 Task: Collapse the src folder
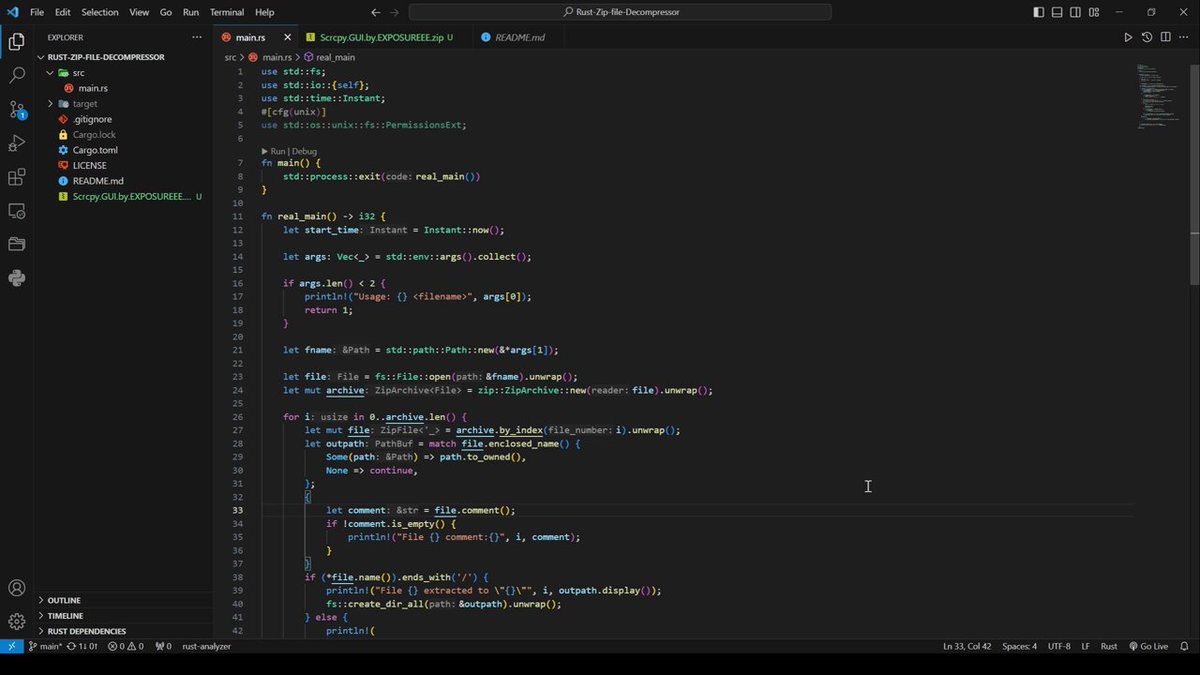78,73
